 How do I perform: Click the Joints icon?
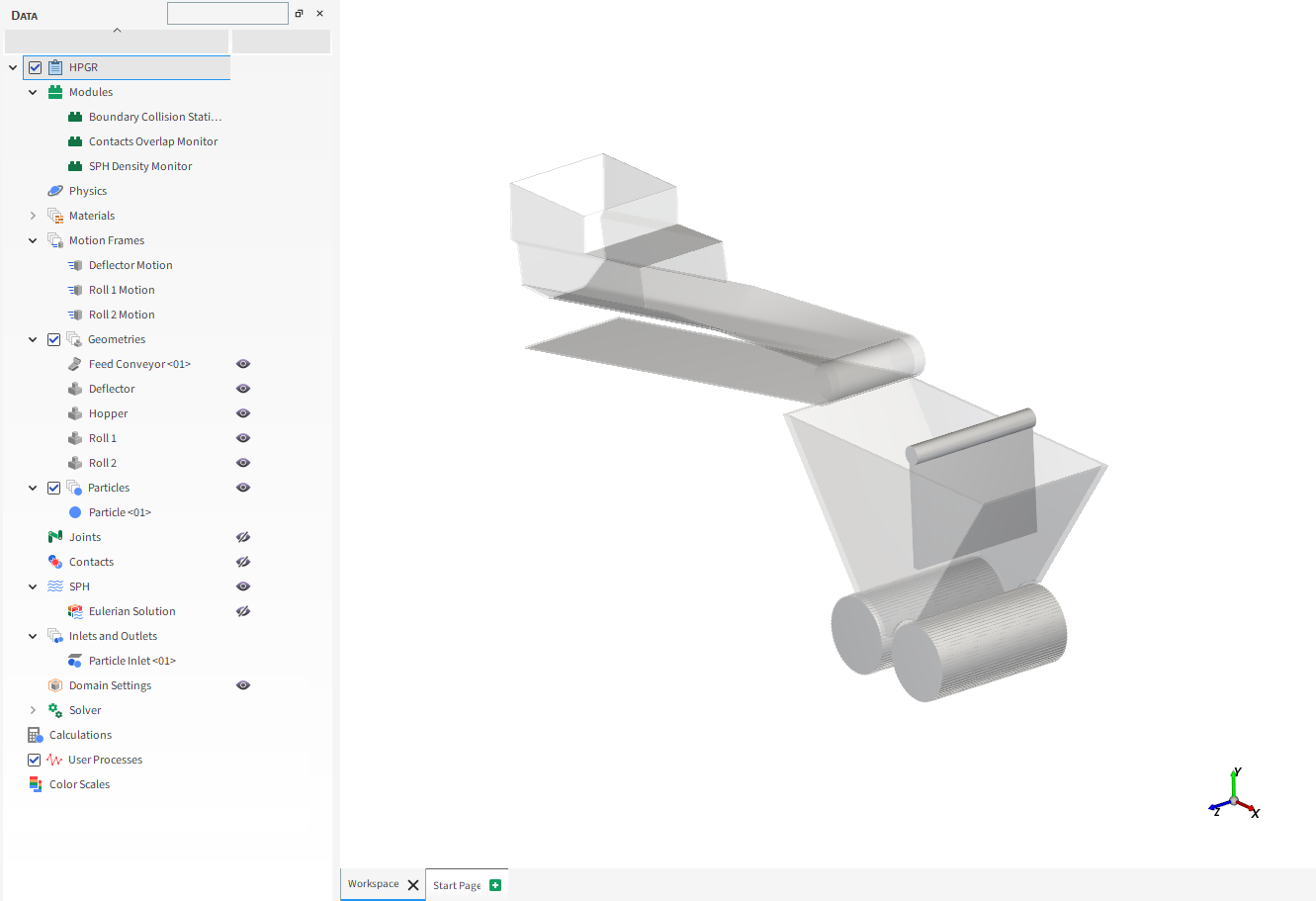pyautogui.click(x=55, y=537)
